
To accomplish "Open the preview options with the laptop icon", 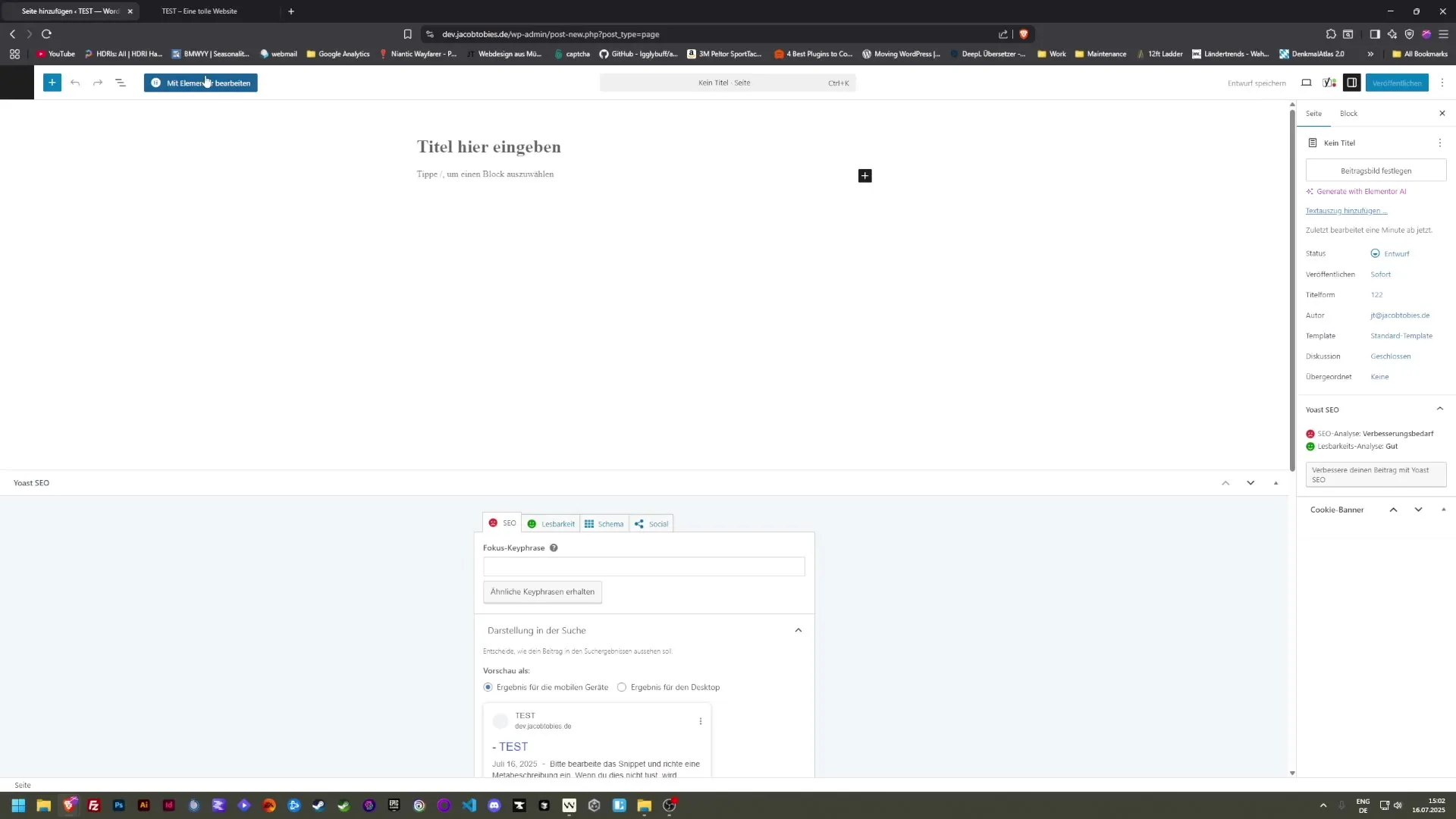I will [x=1306, y=83].
